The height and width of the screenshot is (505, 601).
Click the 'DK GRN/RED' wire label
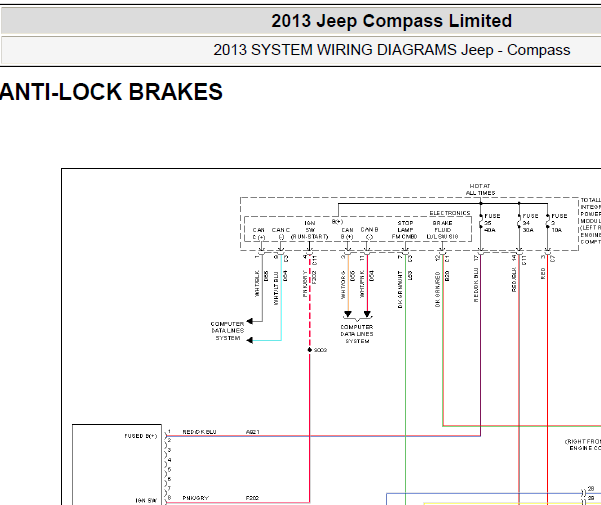pyautogui.click(x=437, y=289)
